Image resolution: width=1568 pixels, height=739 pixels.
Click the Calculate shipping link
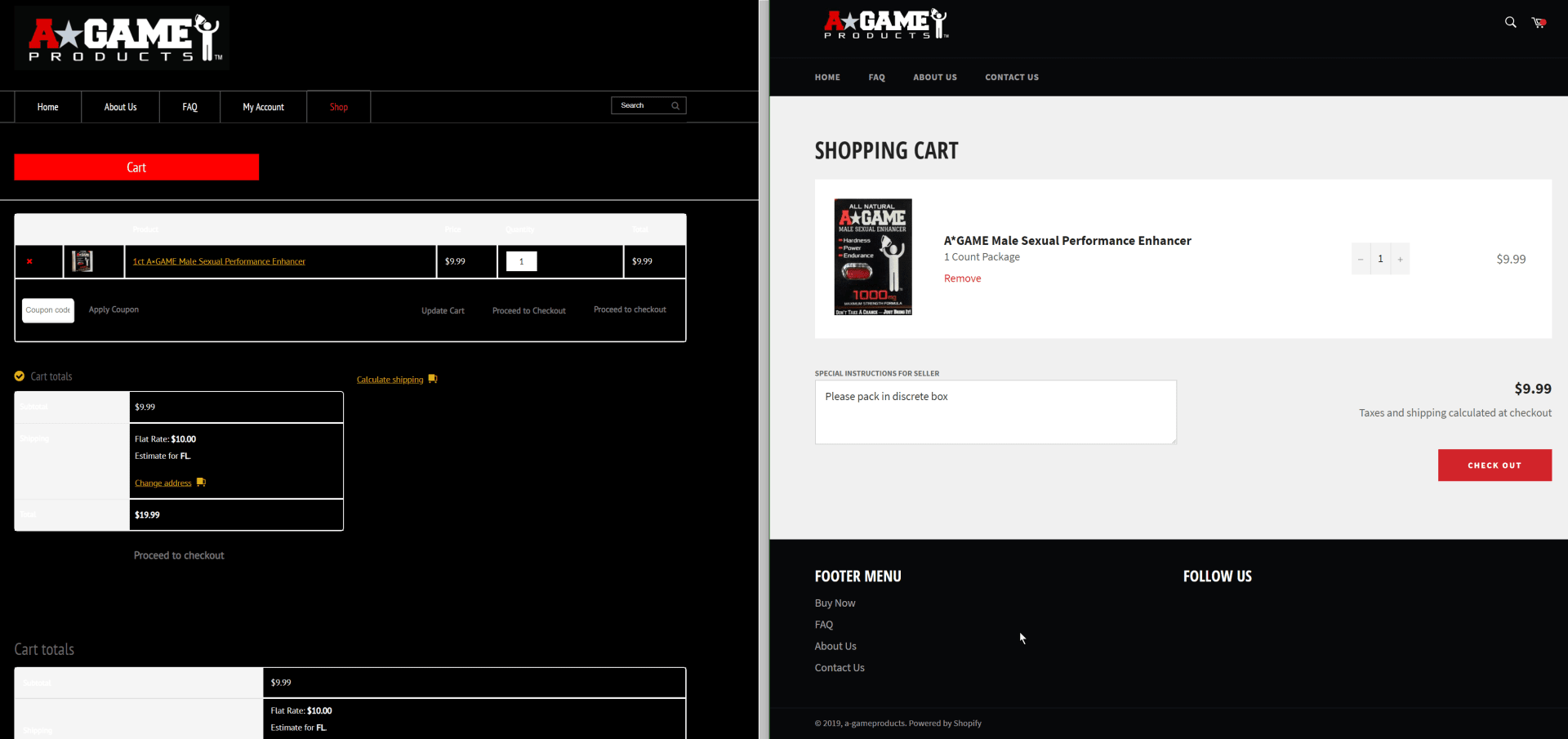point(390,380)
